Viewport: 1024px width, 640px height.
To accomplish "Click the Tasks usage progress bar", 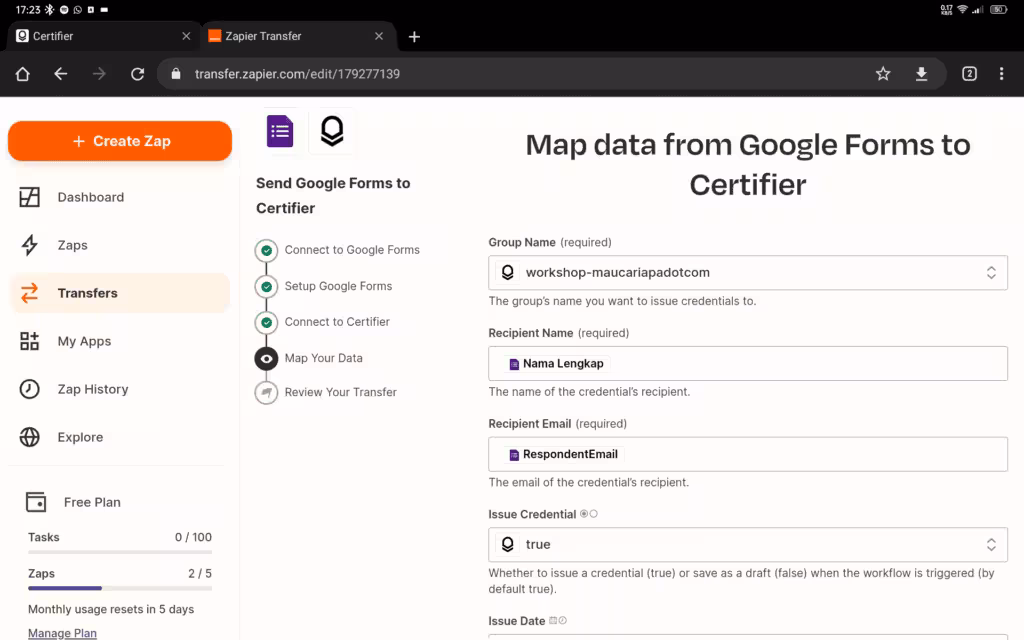I will click(120, 552).
